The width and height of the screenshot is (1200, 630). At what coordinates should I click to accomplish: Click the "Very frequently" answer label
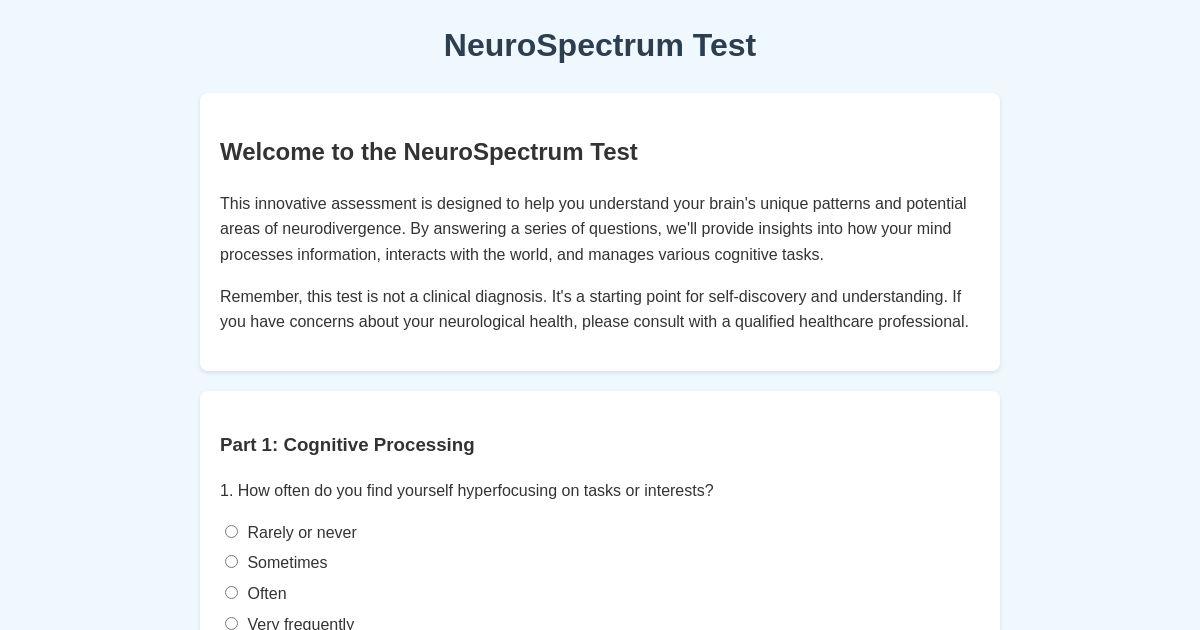[301, 624]
